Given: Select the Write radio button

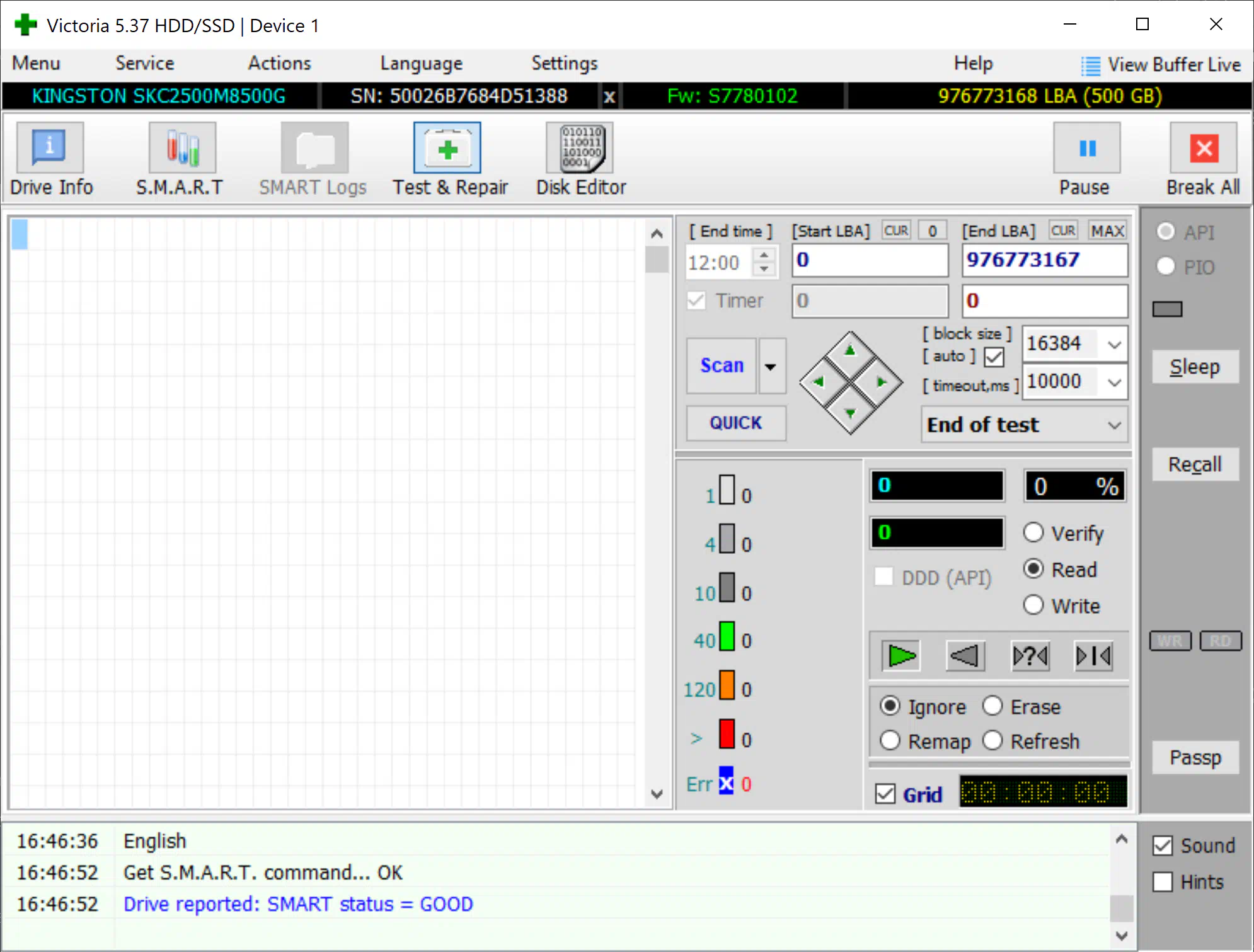Looking at the screenshot, I should point(1033,605).
